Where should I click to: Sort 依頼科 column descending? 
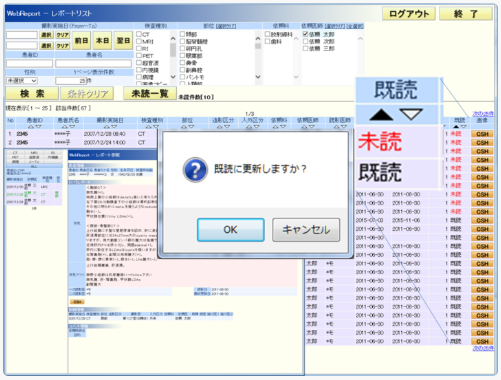tap(283, 127)
